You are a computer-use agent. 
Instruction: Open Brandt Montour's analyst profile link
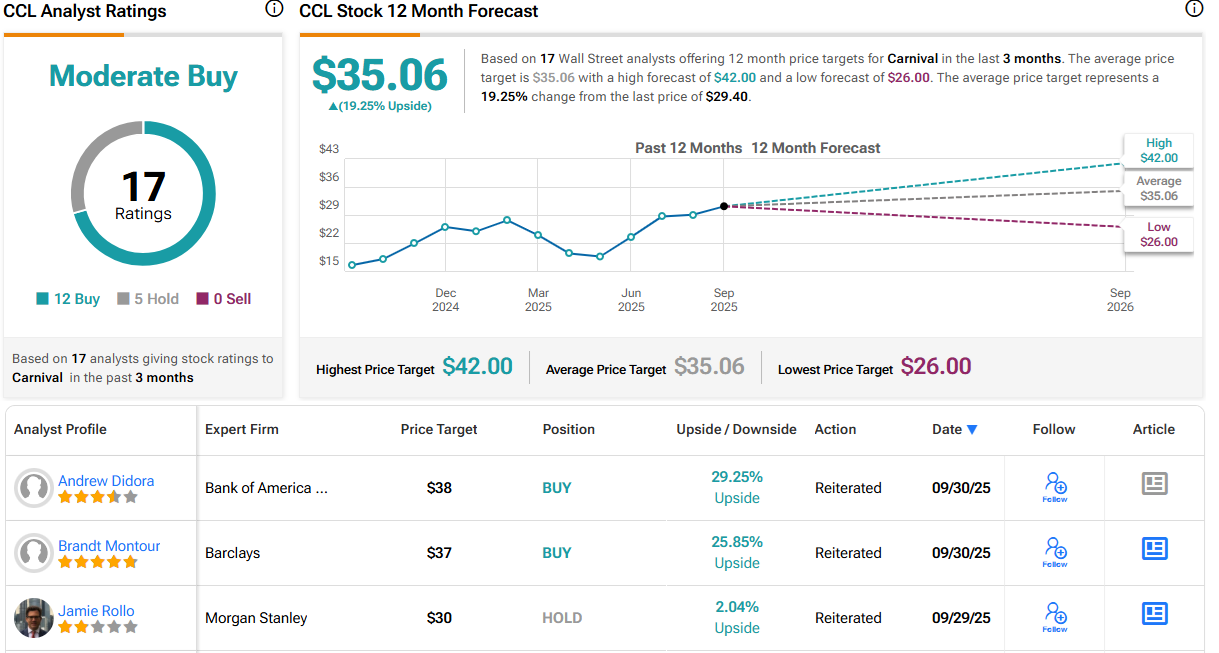pyautogui.click(x=109, y=546)
